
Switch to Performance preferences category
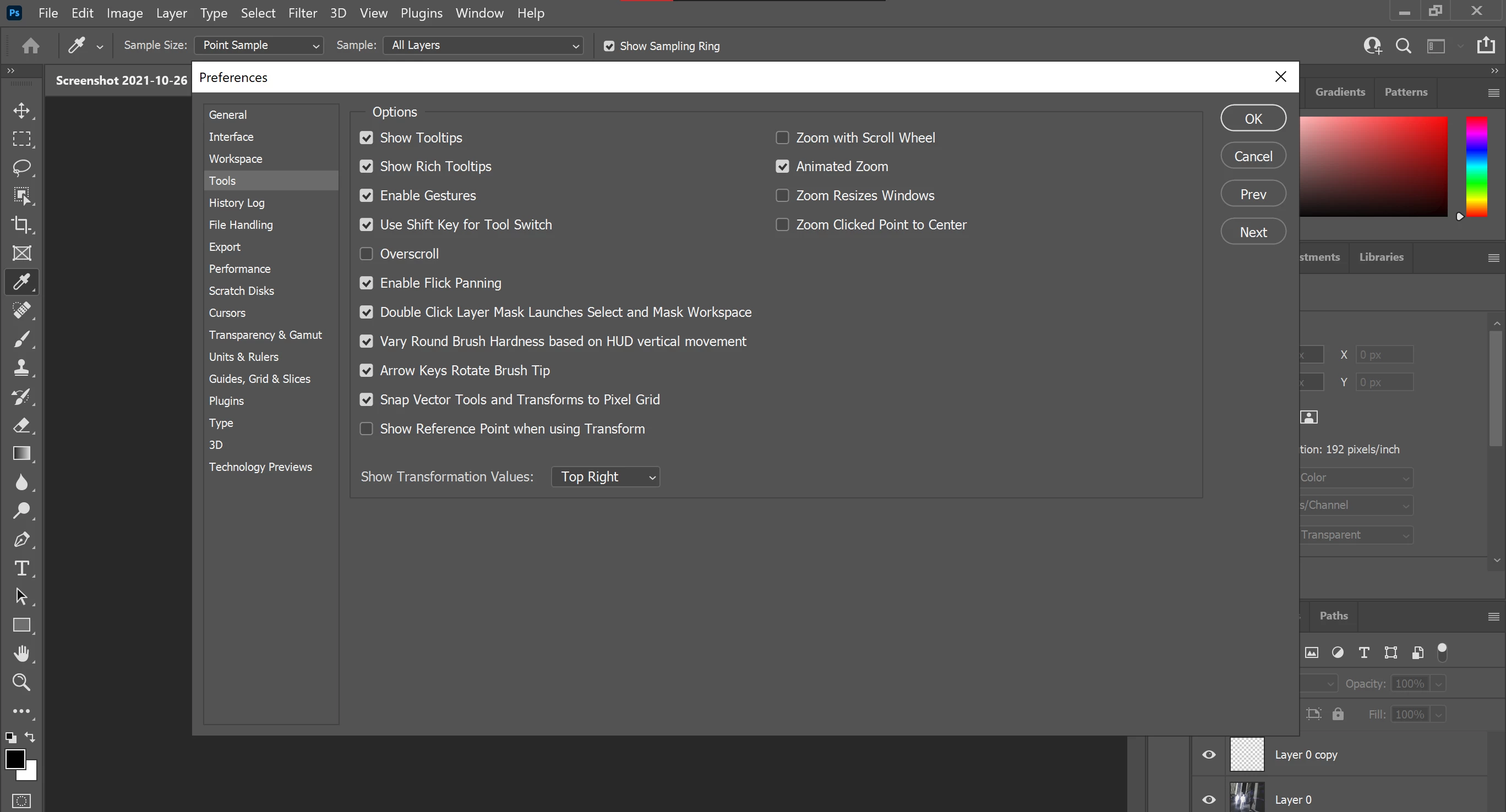(x=239, y=268)
